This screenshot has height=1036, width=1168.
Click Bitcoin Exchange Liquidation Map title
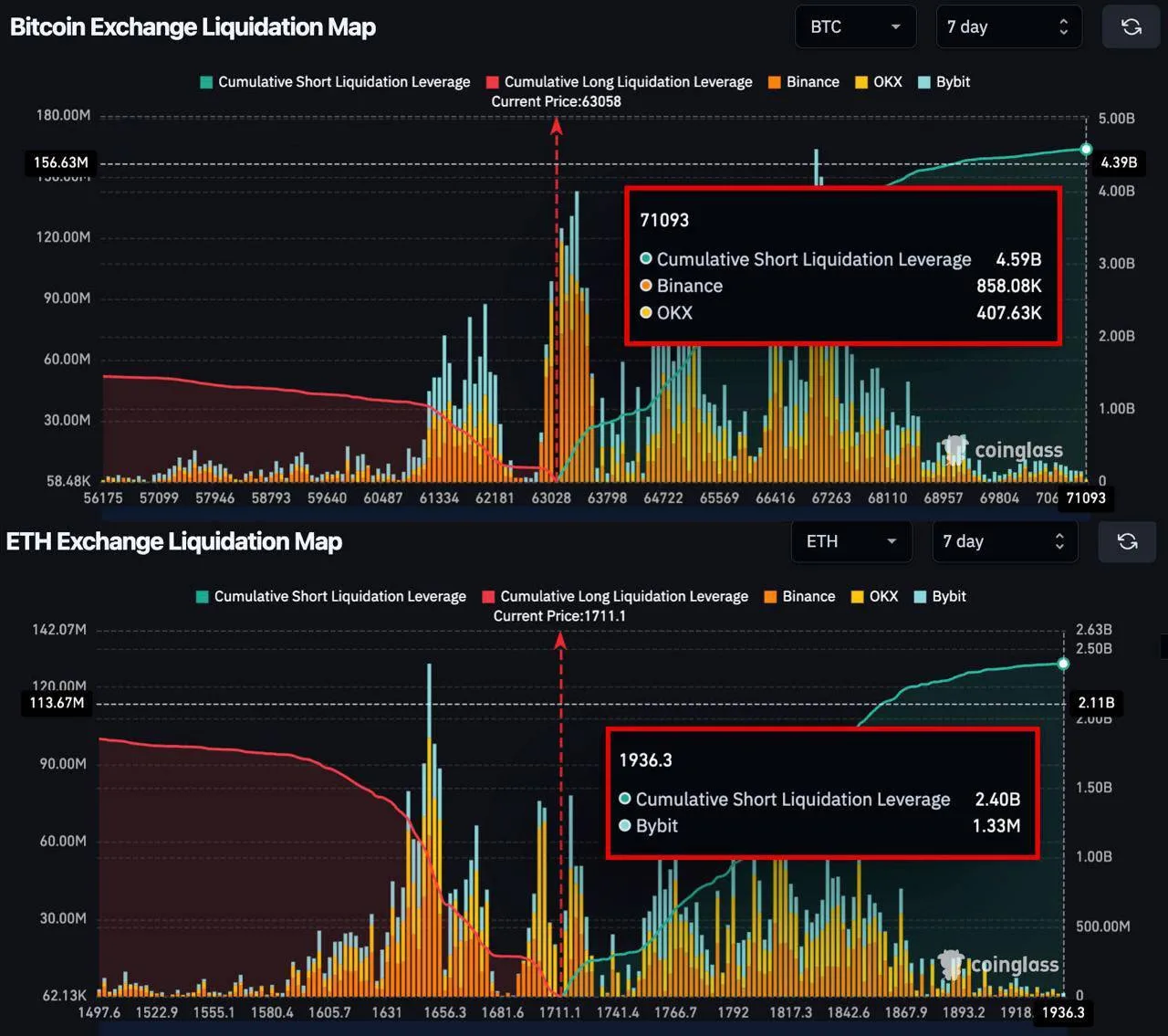tap(193, 27)
